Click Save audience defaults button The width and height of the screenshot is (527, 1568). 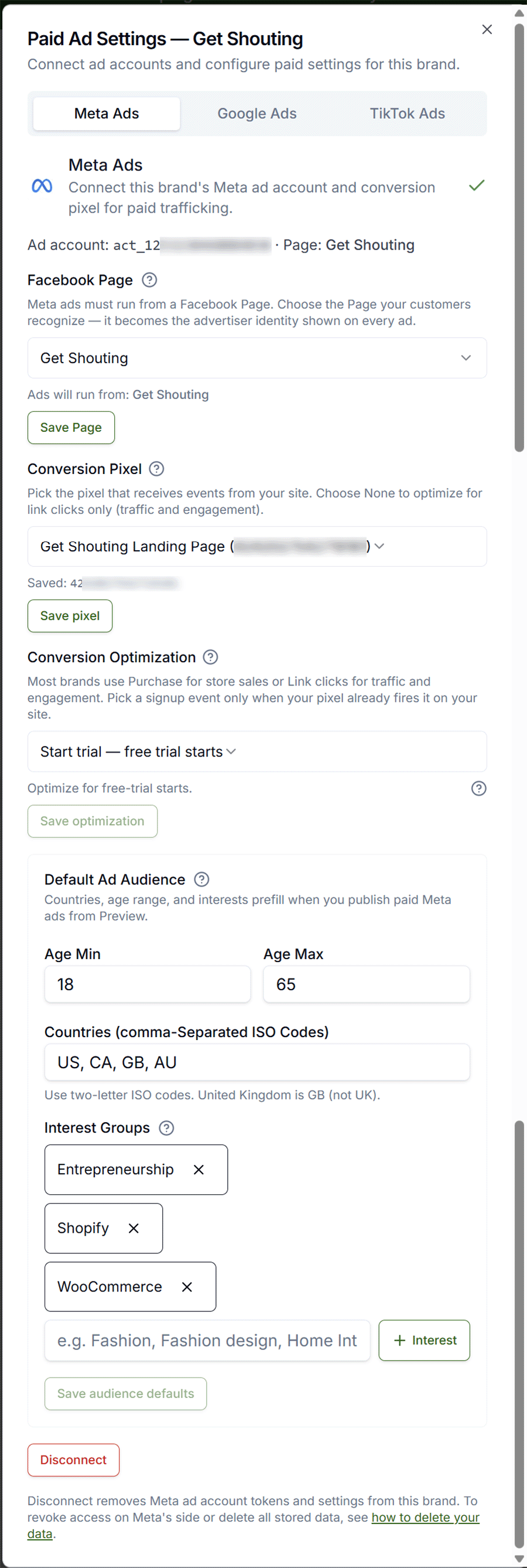(125, 1393)
